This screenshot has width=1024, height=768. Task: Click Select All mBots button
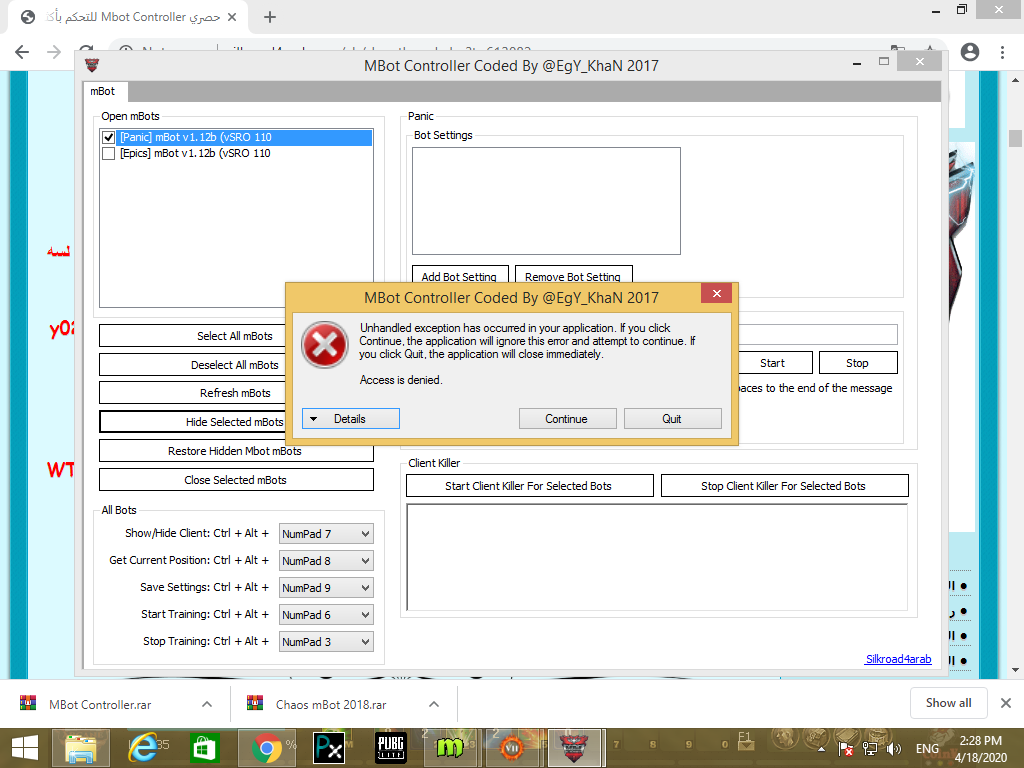pos(193,336)
